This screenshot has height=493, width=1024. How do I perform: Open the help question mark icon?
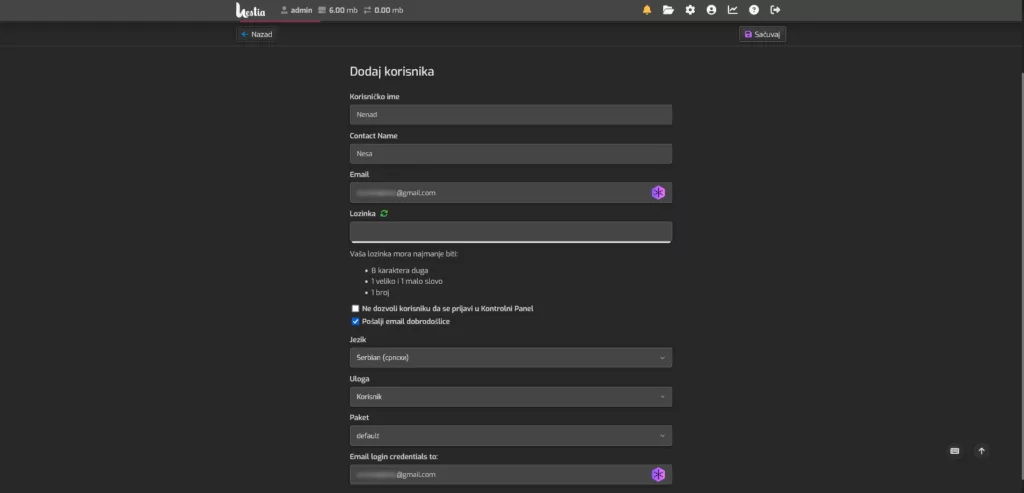[x=754, y=10]
